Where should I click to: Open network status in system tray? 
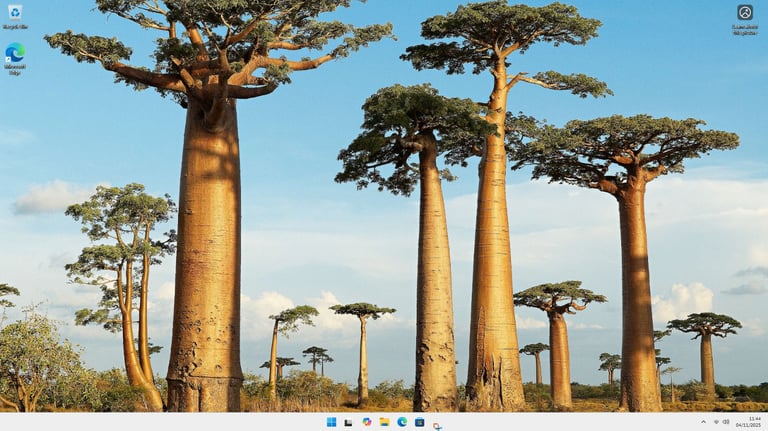717,422
